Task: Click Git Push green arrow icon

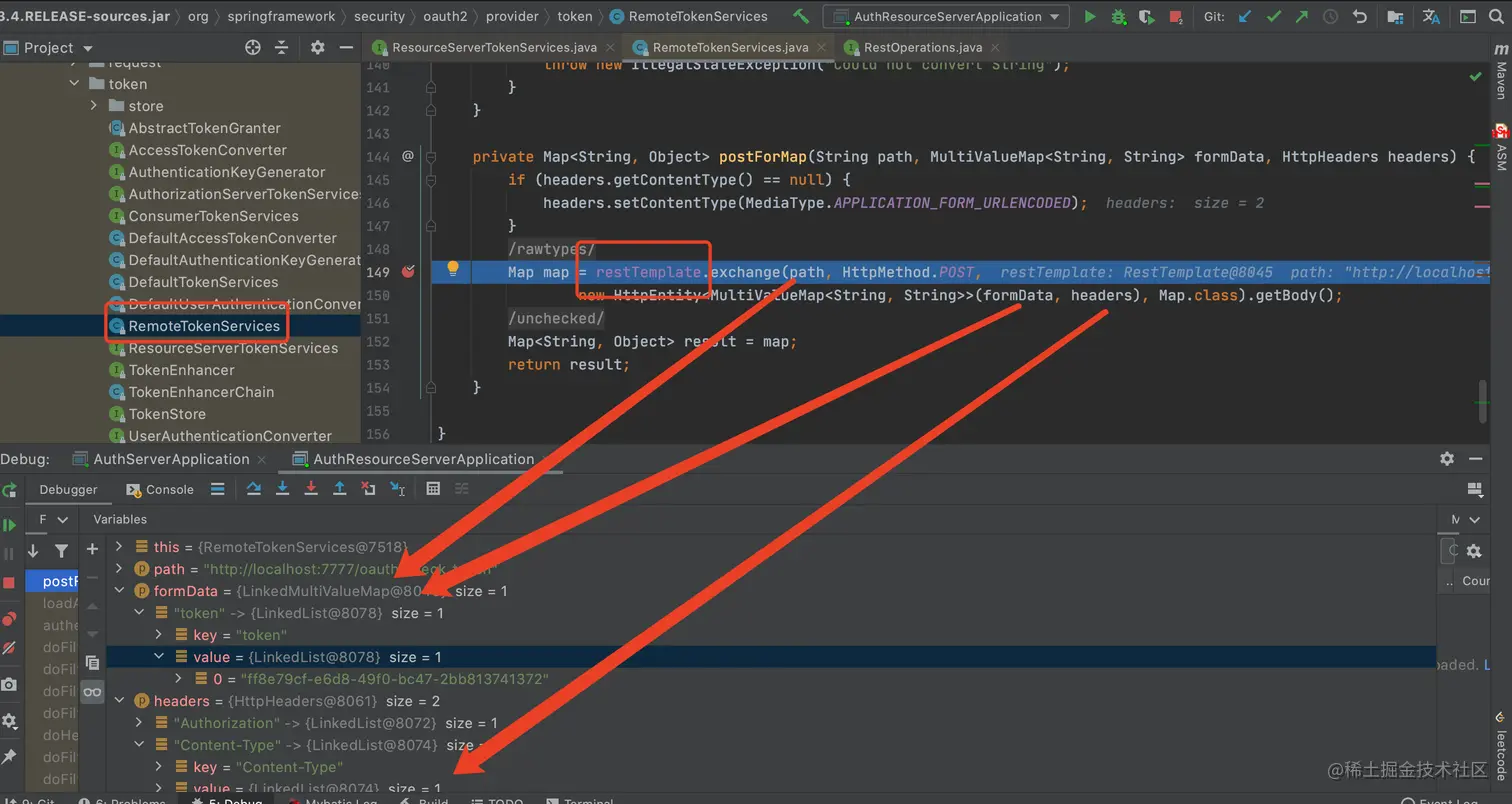Action: [1301, 16]
